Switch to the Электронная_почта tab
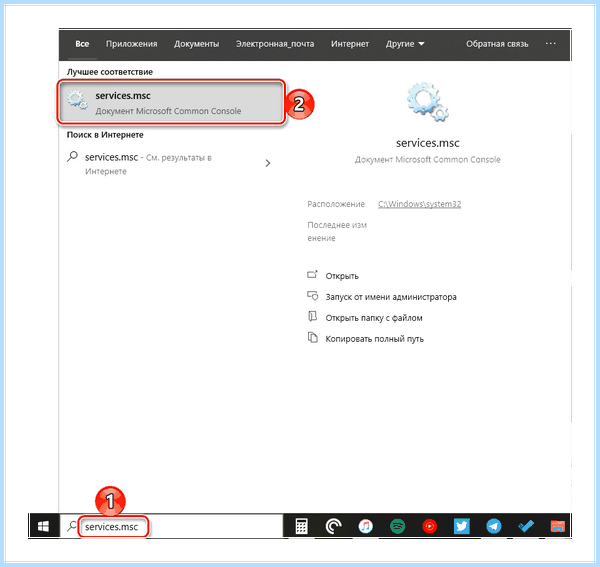600x567 pixels. click(x=275, y=44)
